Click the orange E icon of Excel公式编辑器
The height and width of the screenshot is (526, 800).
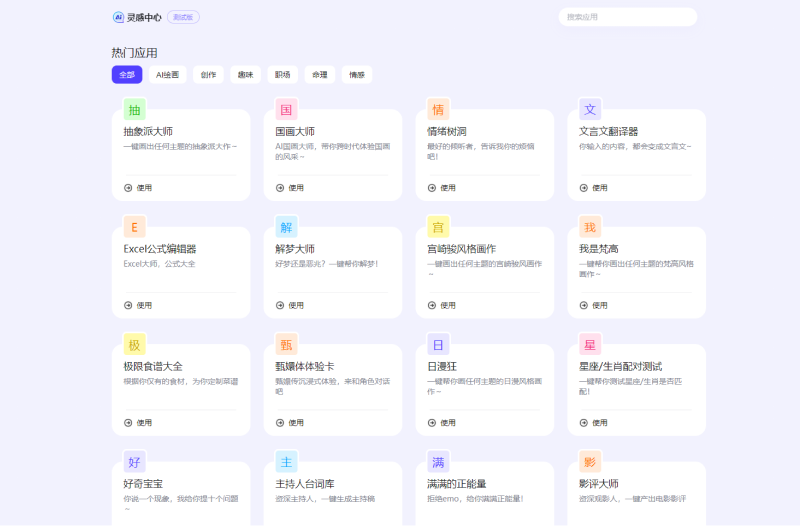[135, 227]
